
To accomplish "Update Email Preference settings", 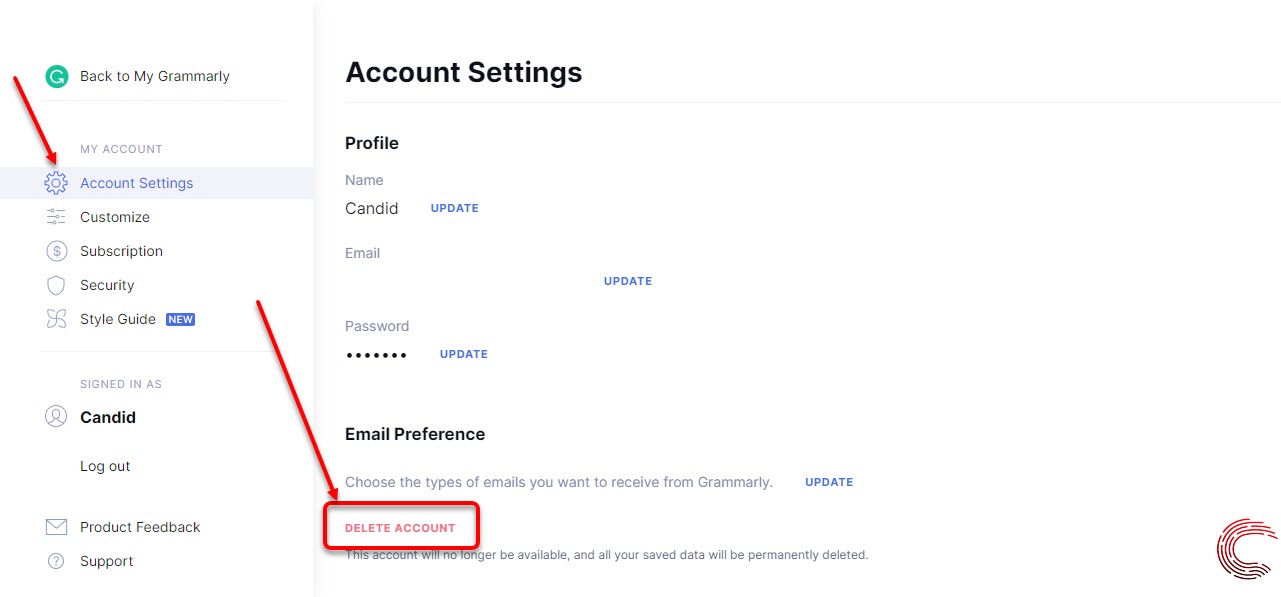I will pos(829,482).
